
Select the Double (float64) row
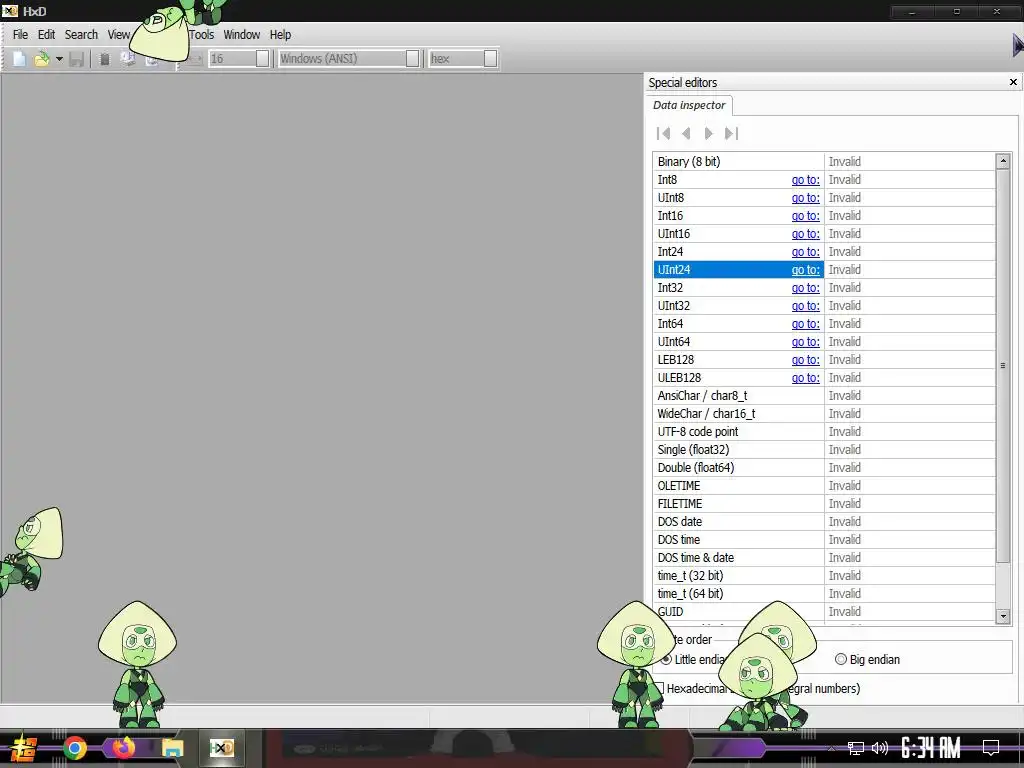[824, 468]
